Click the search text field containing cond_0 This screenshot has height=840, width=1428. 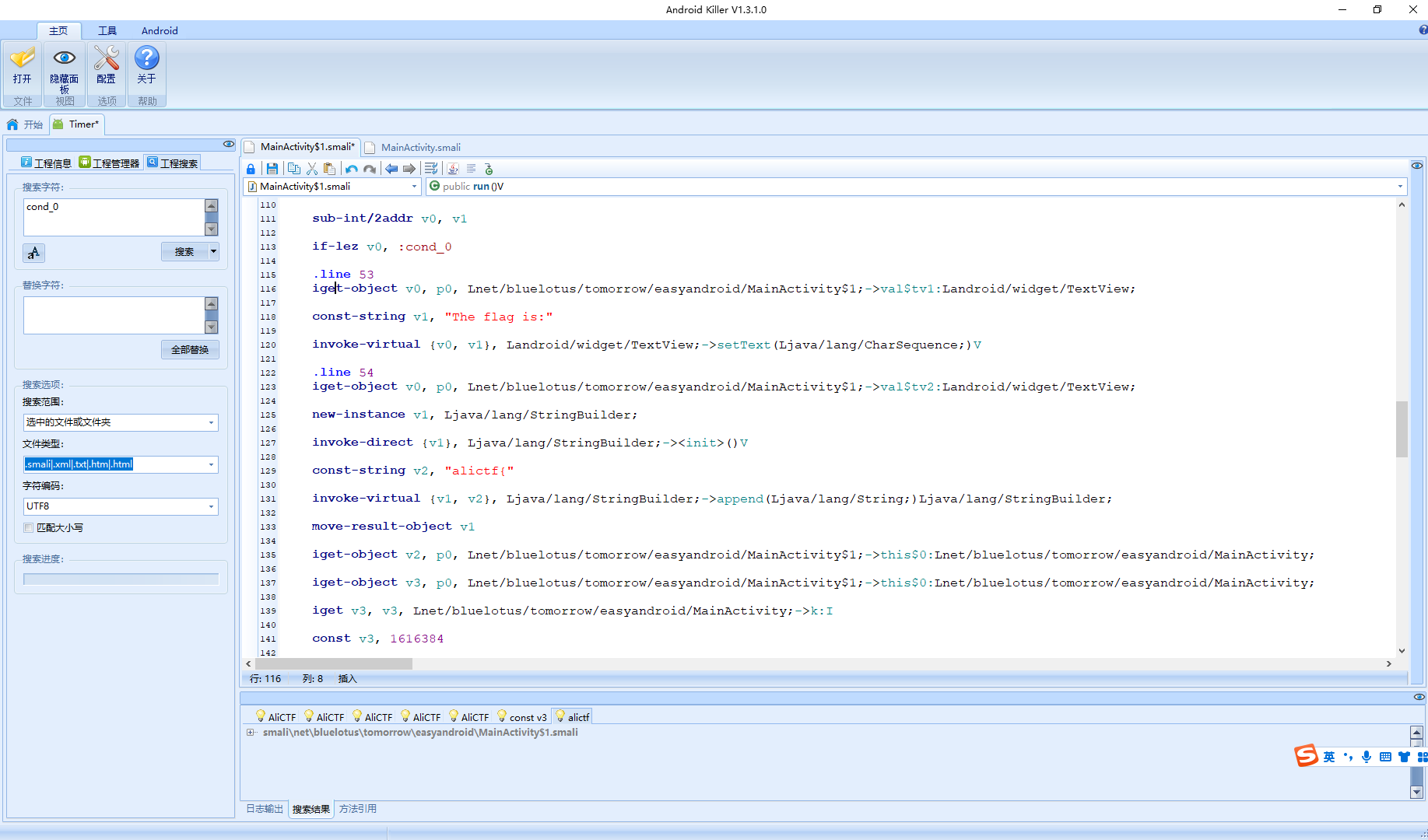tap(114, 217)
